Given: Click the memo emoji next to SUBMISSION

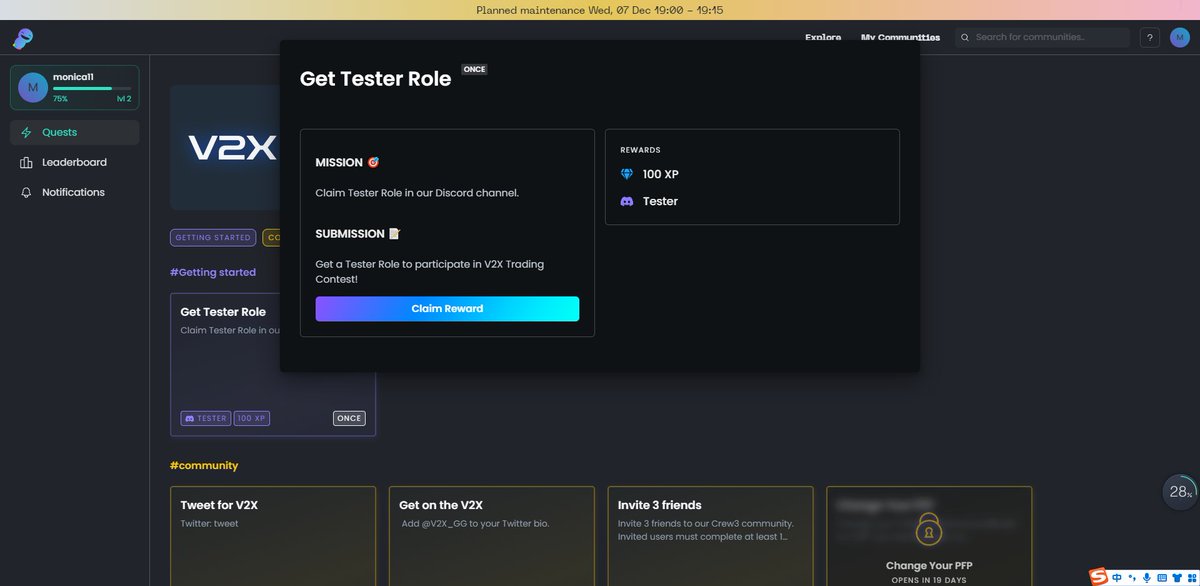Looking at the screenshot, I should [394, 233].
